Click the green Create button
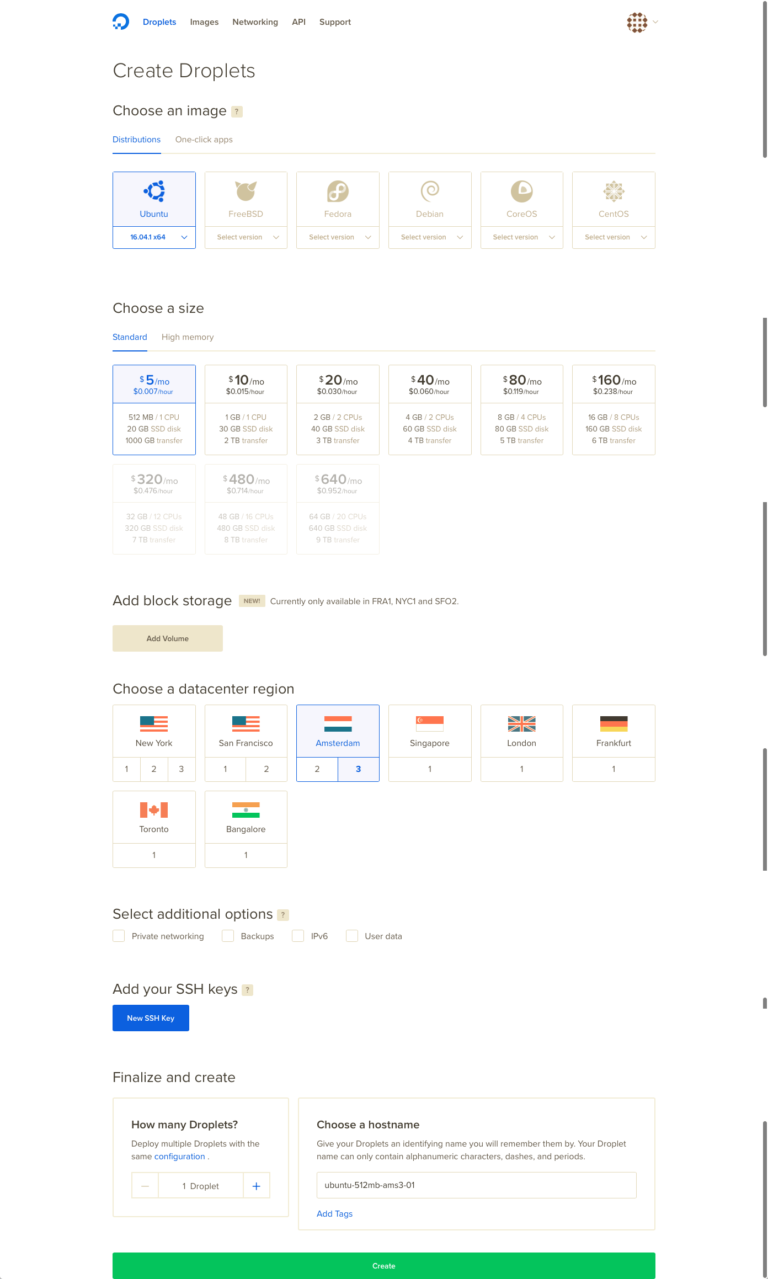The image size is (768, 1279). (x=383, y=1265)
